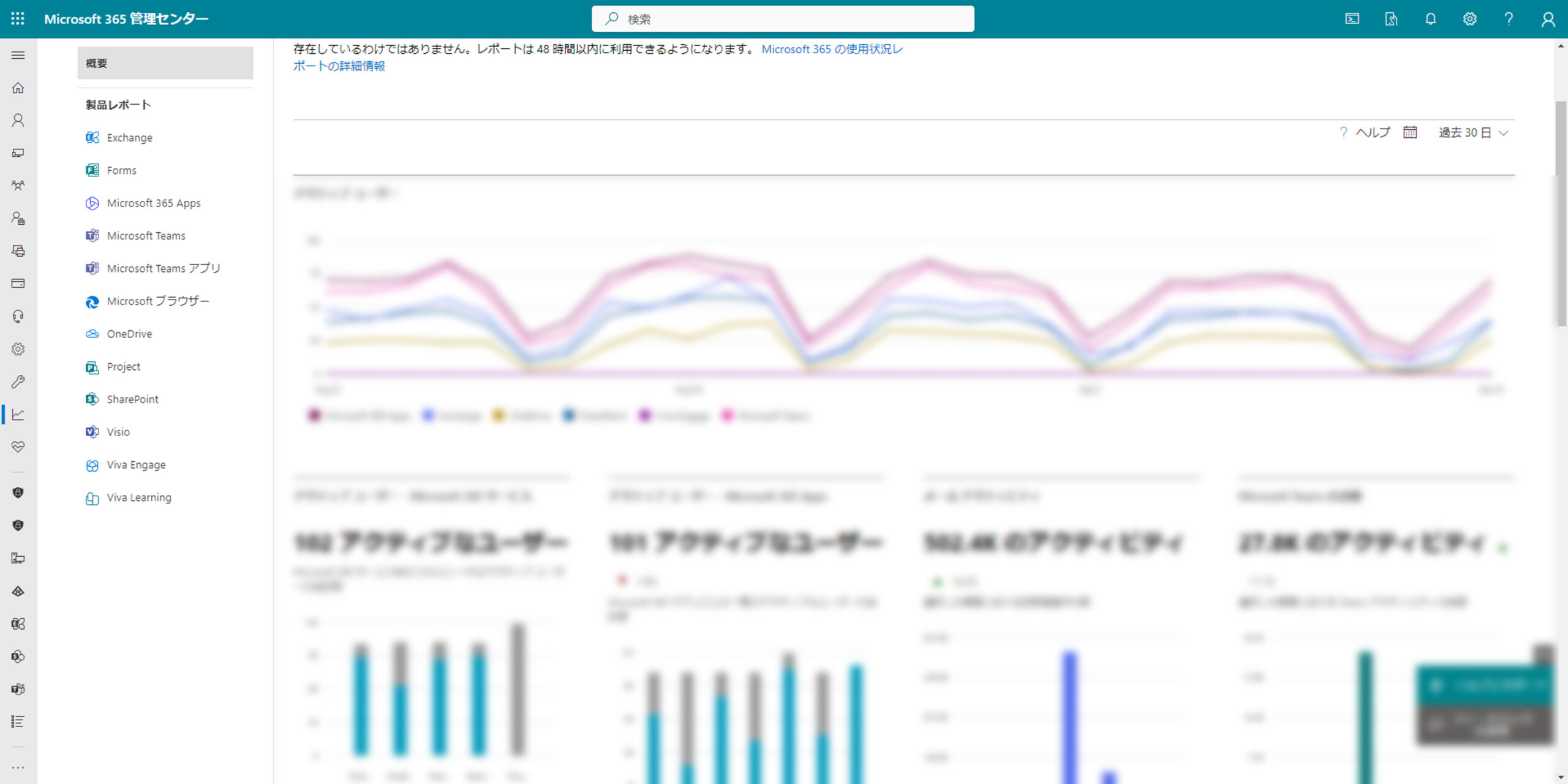Open Support headset icon in nav rail

pyautogui.click(x=18, y=316)
